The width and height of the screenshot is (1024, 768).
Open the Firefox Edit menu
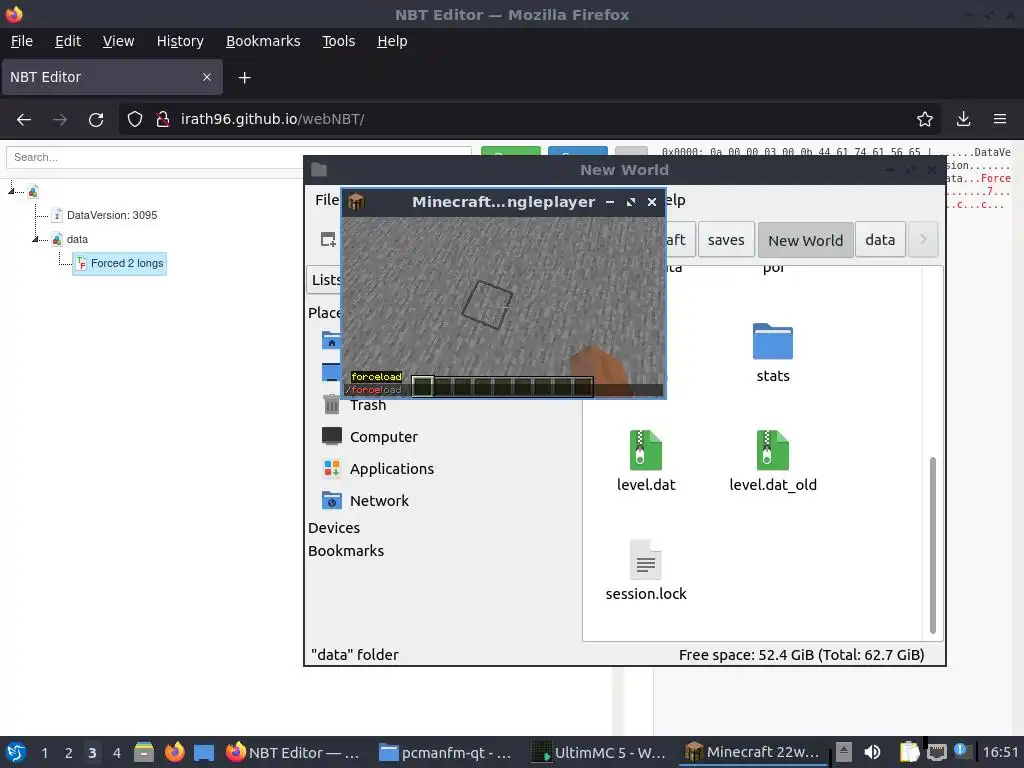(68, 41)
